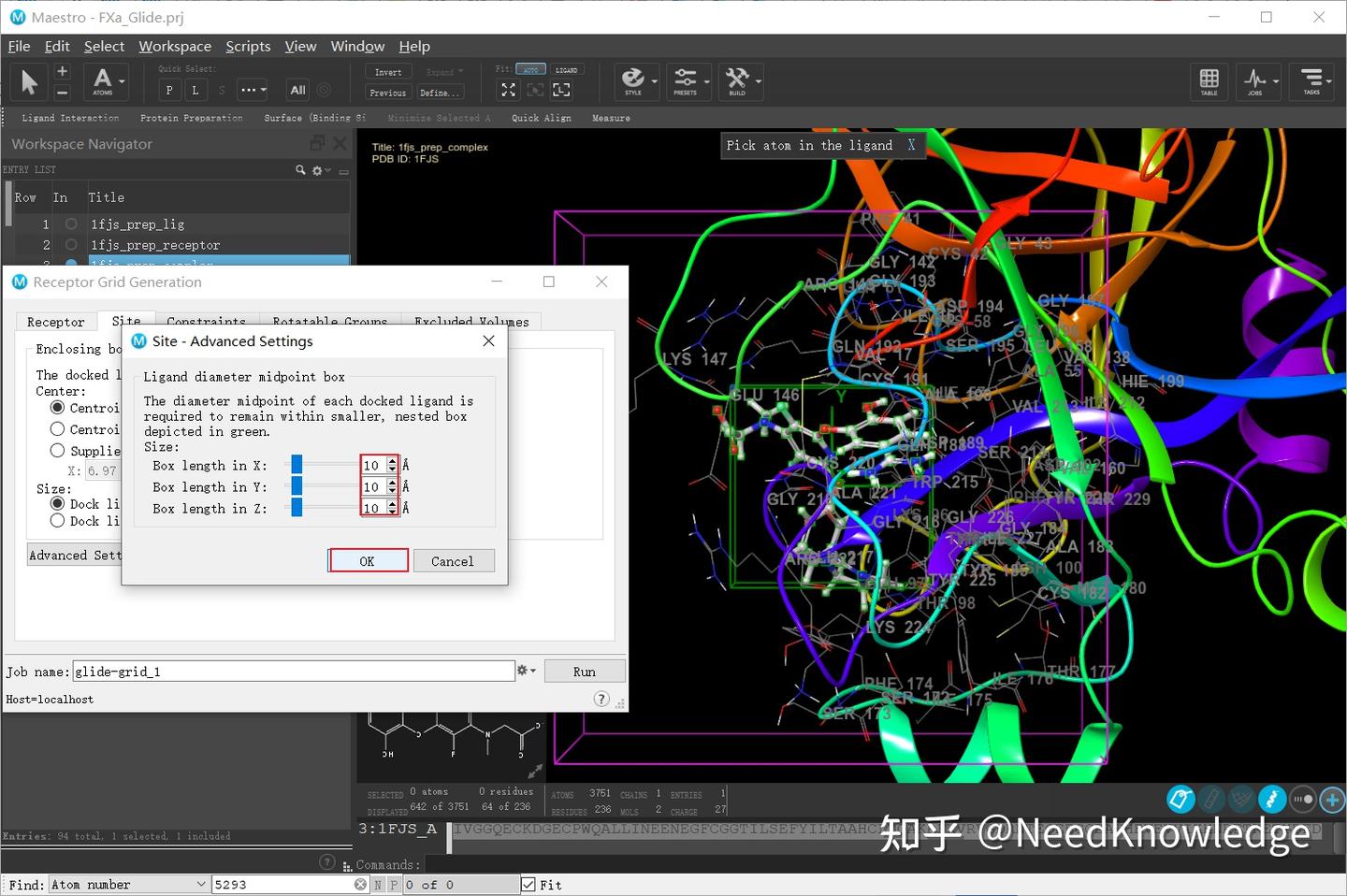The image size is (1347, 896).
Task: Select the Dock ligands size option
Action: [57, 503]
